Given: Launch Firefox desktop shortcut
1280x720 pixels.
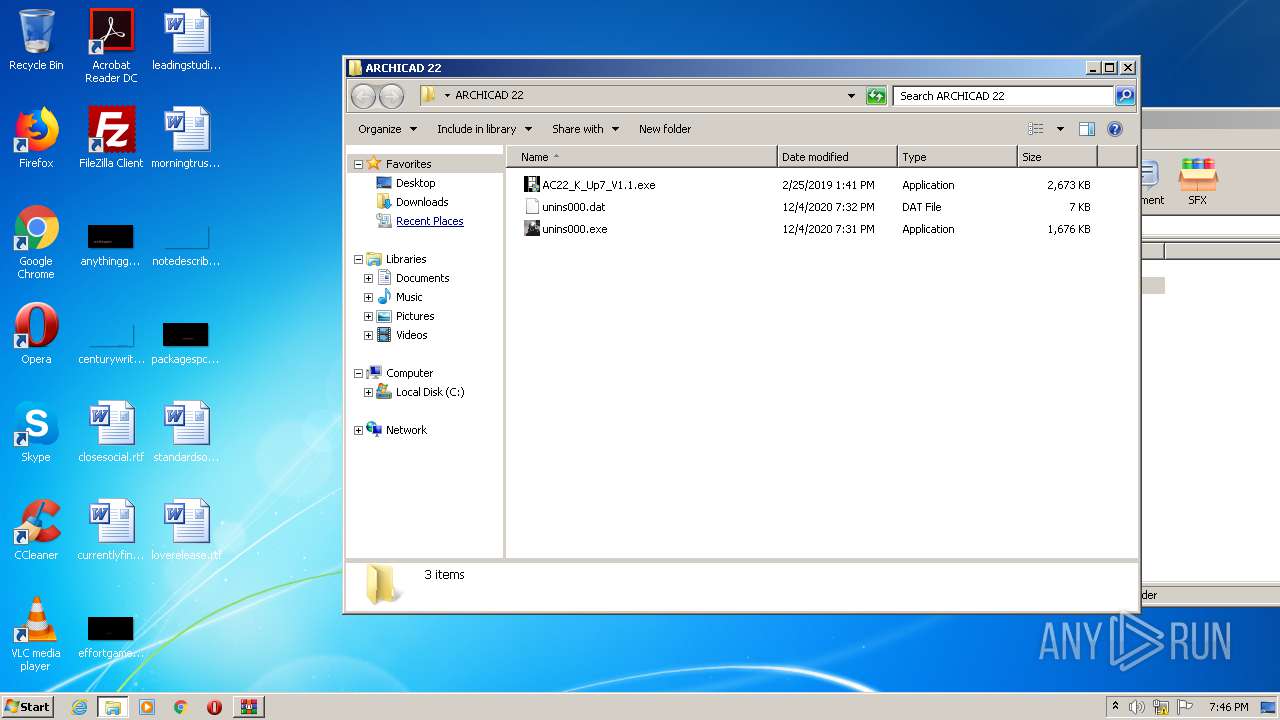Looking at the screenshot, I should (36, 138).
